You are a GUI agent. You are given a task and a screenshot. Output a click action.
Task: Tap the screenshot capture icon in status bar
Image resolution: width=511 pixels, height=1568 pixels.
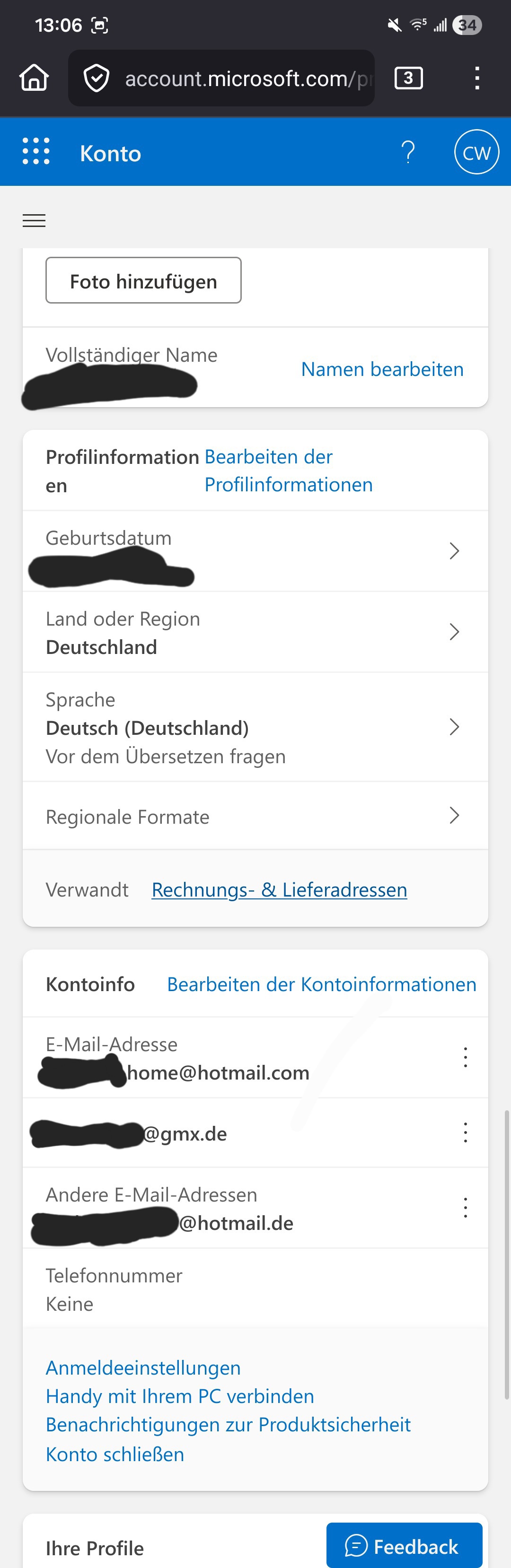coord(99,25)
